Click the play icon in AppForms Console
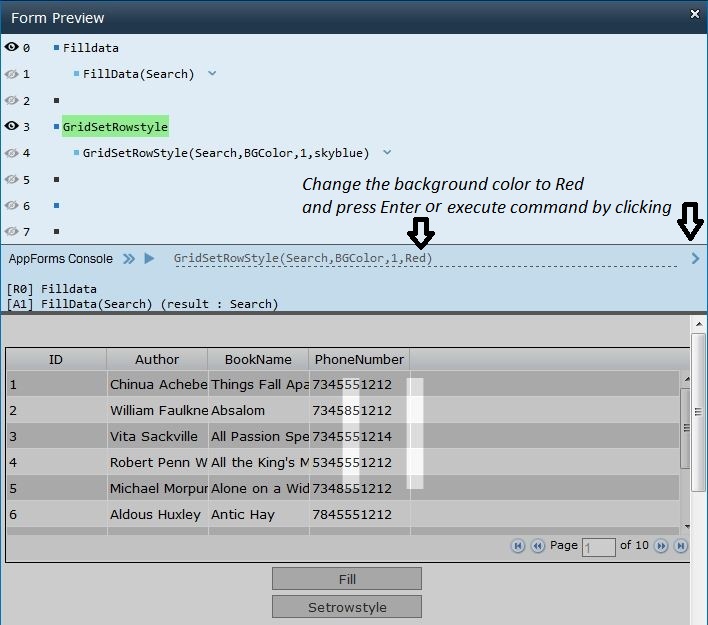The height and width of the screenshot is (625, 708). (149, 258)
